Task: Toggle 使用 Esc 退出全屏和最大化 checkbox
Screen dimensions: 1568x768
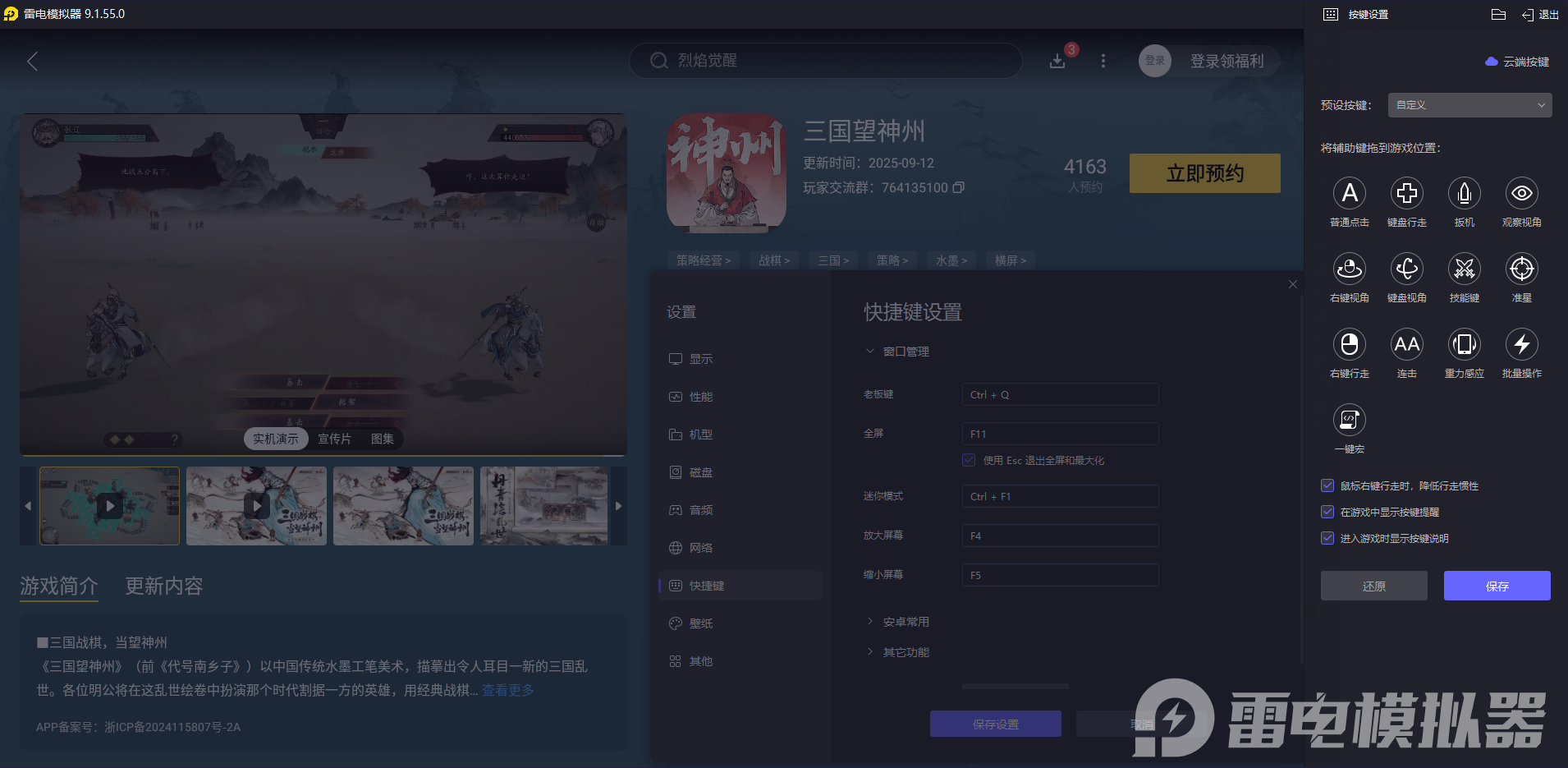Action: click(967, 460)
